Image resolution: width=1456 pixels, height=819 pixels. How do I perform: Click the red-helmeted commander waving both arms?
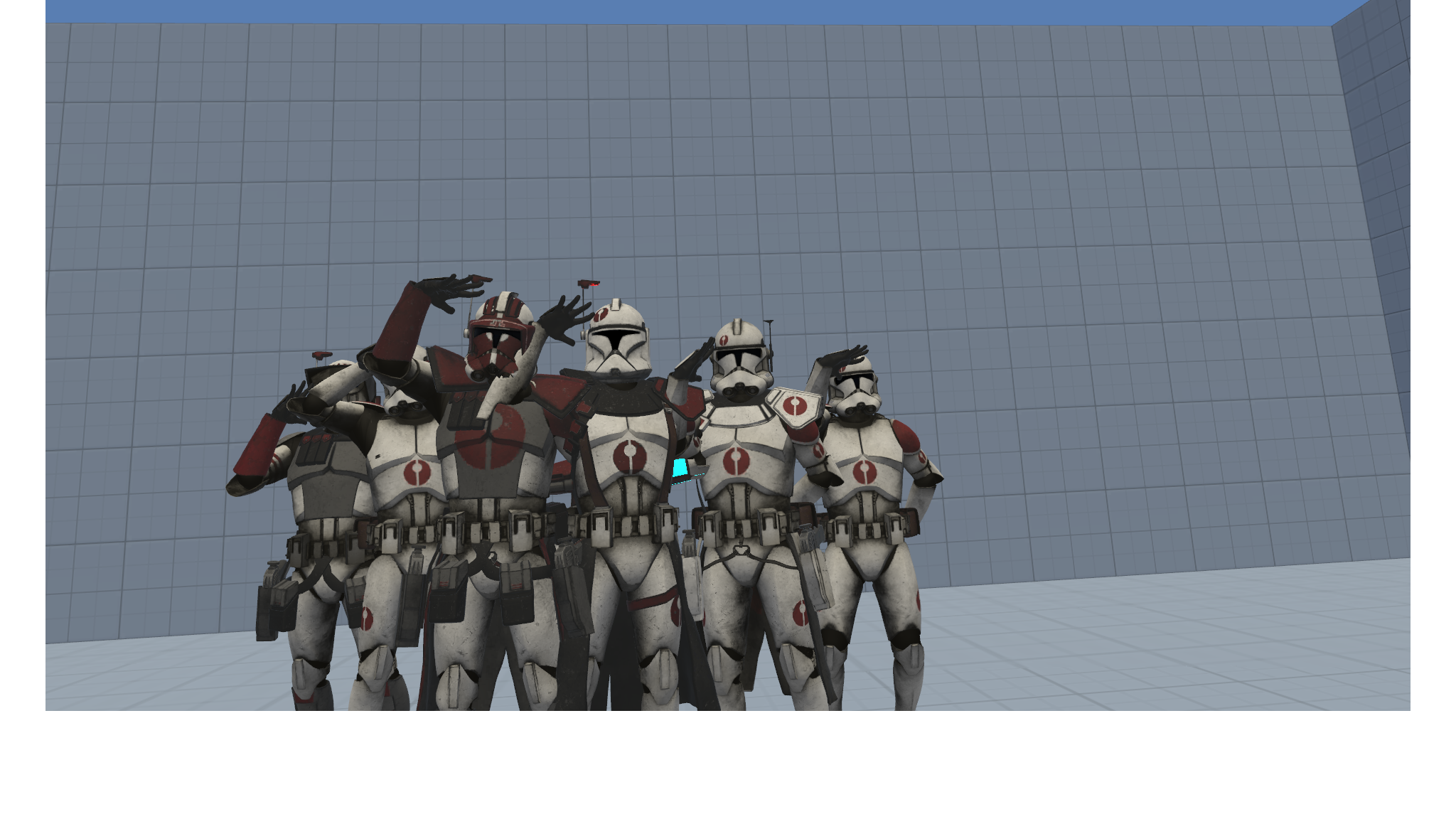coord(491,491)
